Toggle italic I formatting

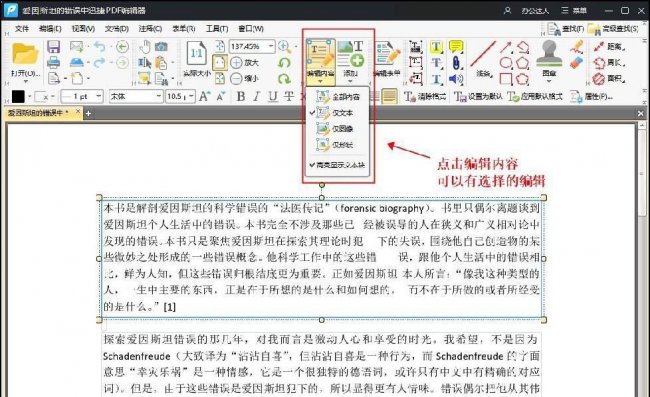257,97
